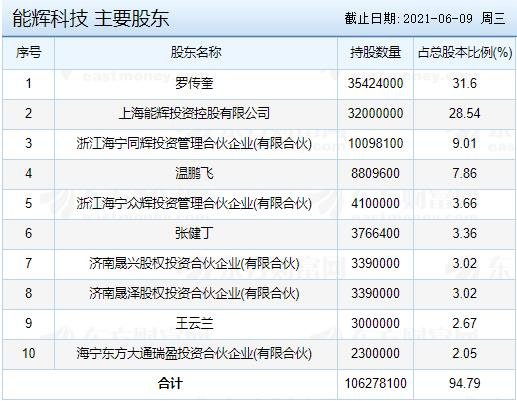Click the '占总股本比例(%)' column header
517x401 pixels.
465,53
